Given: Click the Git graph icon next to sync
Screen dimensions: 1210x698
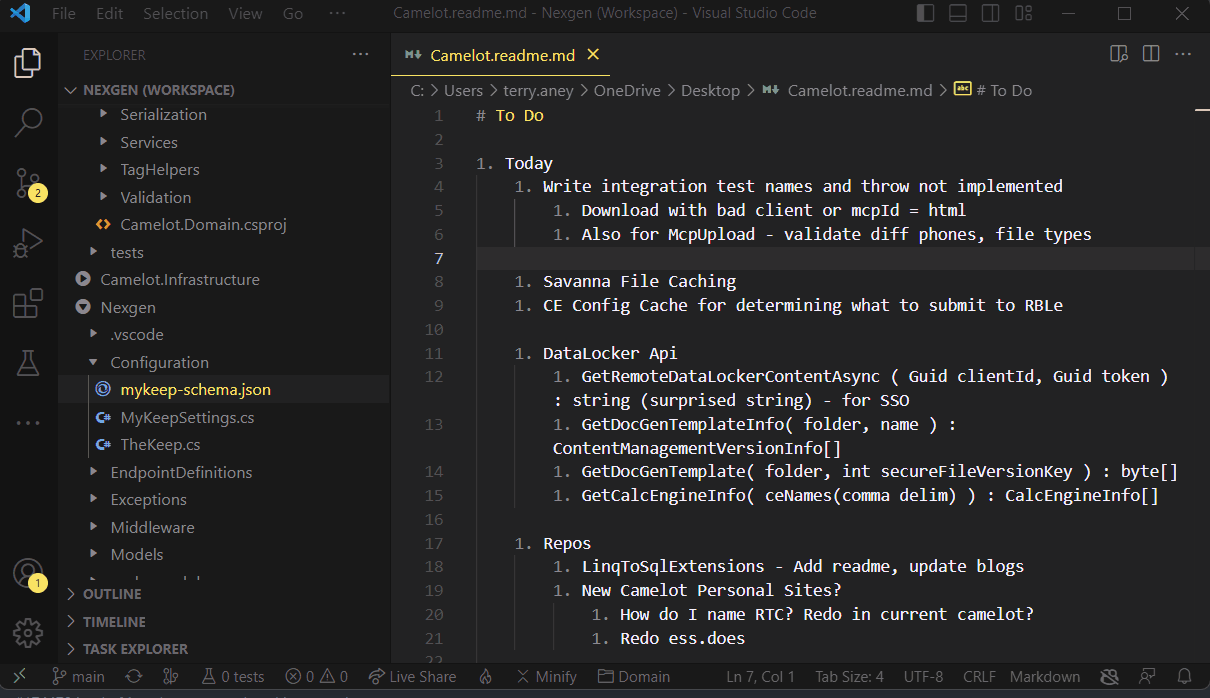Looking at the screenshot, I should pos(170,677).
